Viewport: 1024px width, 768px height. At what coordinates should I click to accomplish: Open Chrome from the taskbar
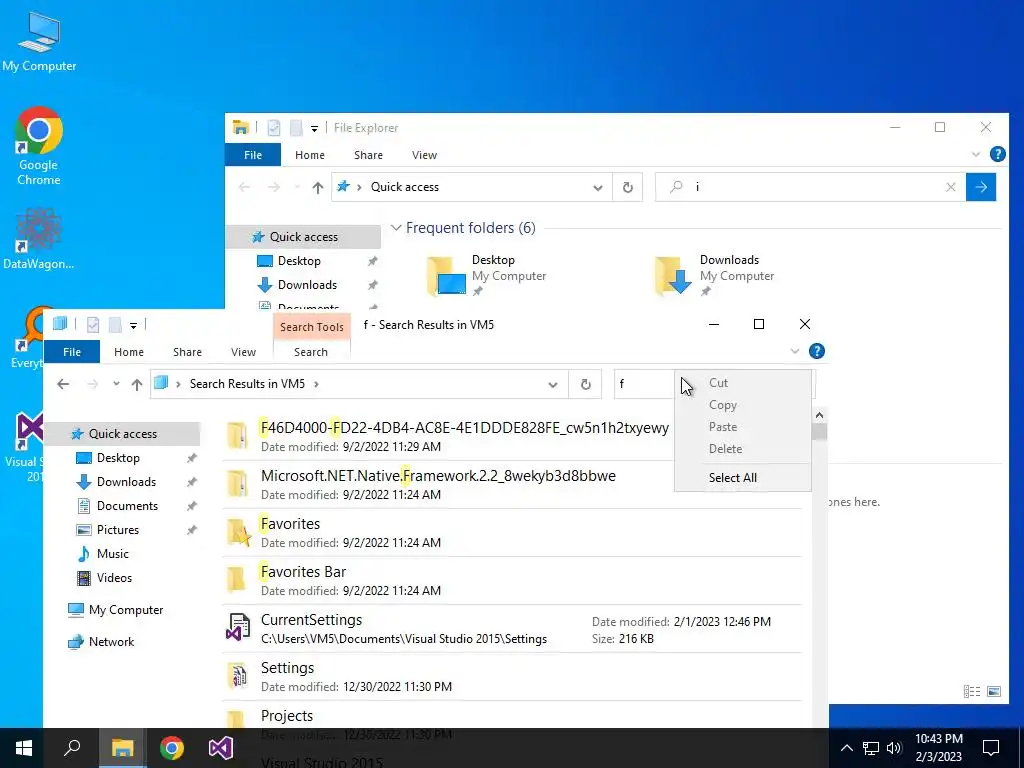tap(172, 748)
